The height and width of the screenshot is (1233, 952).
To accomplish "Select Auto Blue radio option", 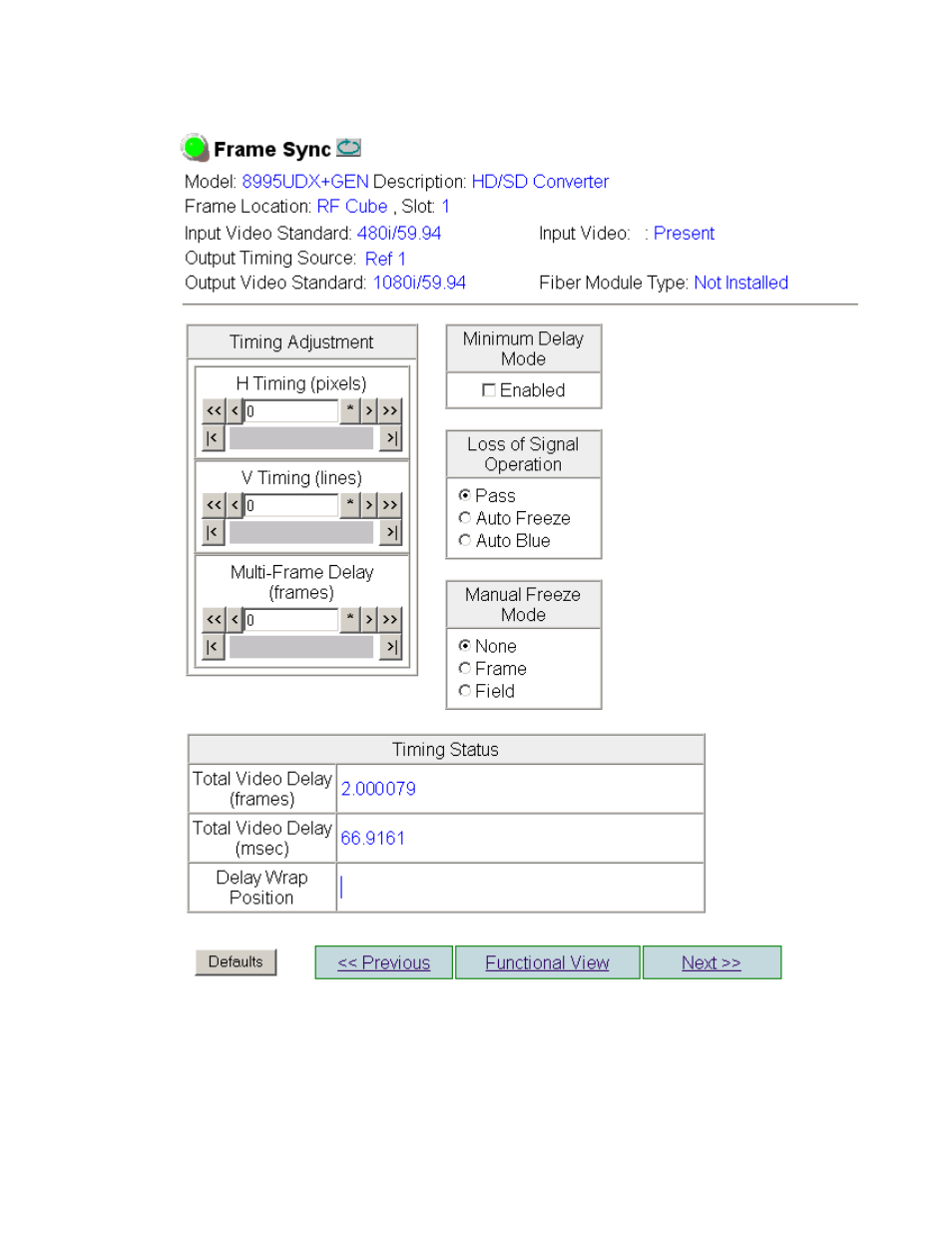I will click(465, 541).
